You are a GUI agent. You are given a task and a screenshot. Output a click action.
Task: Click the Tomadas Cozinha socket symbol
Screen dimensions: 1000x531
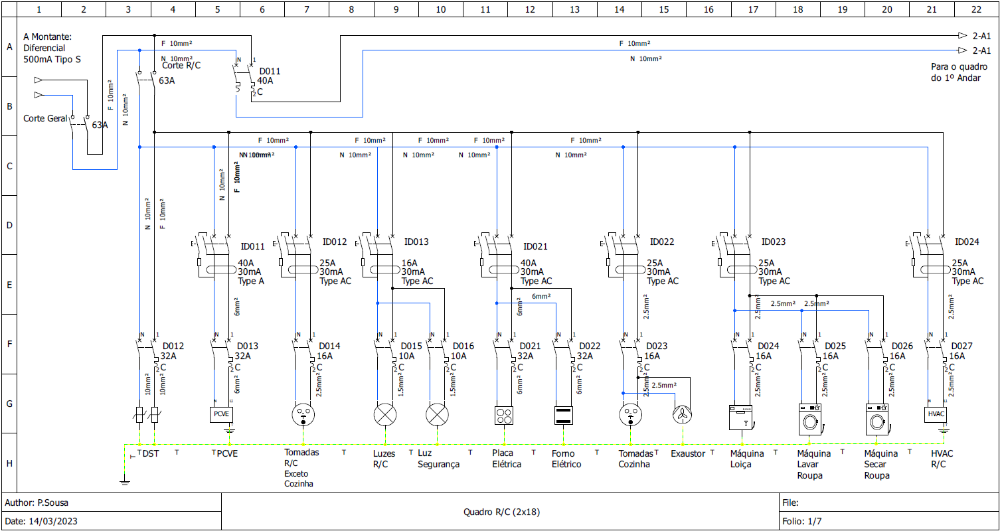click(629, 415)
